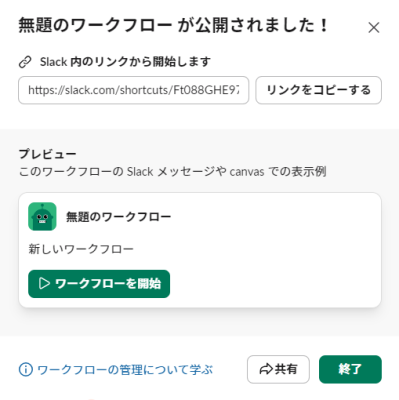Click the preview subtitle mentioning canvas
This screenshot has height=400, width=399.
click(172, 172)
